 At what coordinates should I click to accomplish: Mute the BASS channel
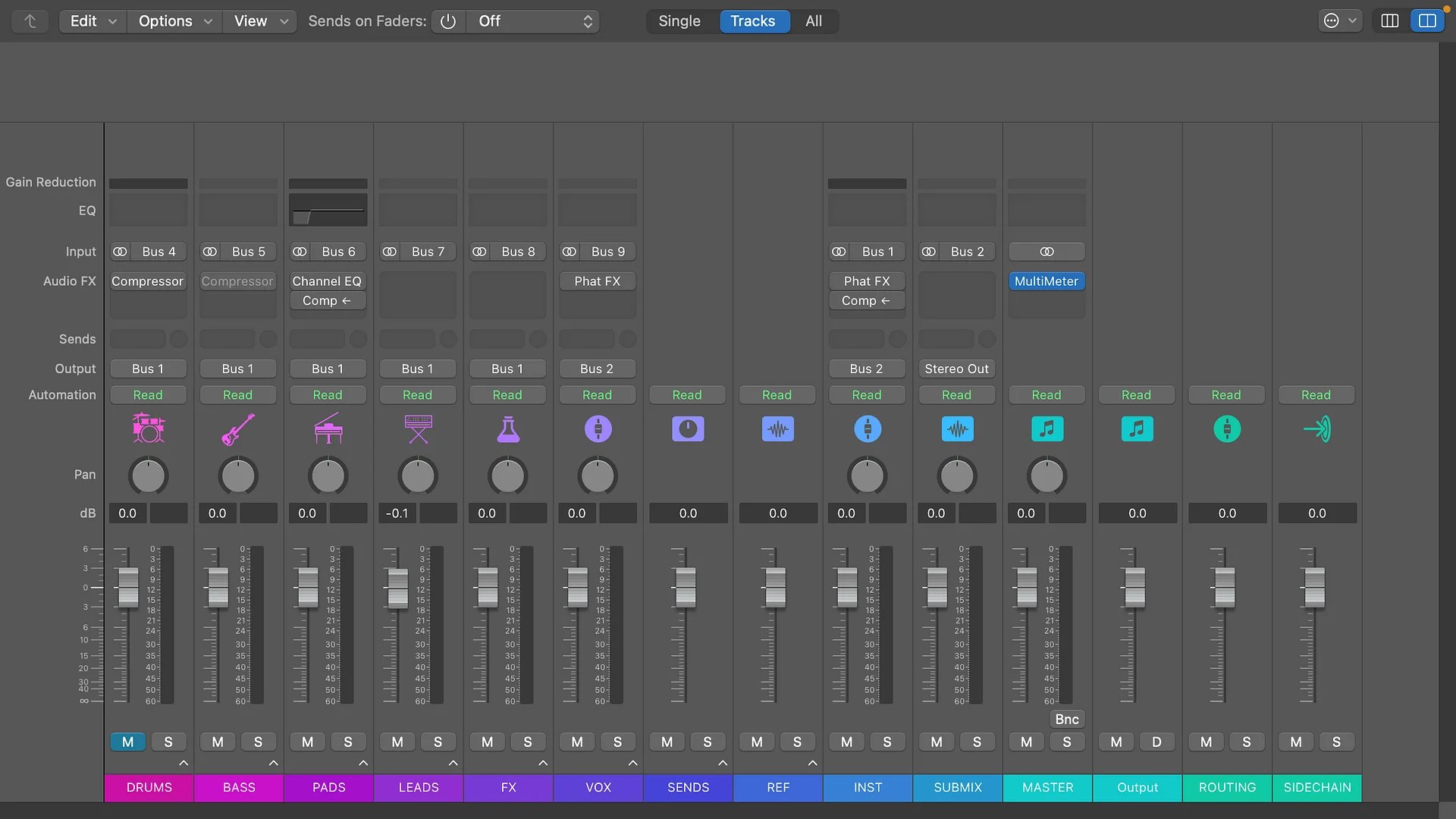click(218, 742)
